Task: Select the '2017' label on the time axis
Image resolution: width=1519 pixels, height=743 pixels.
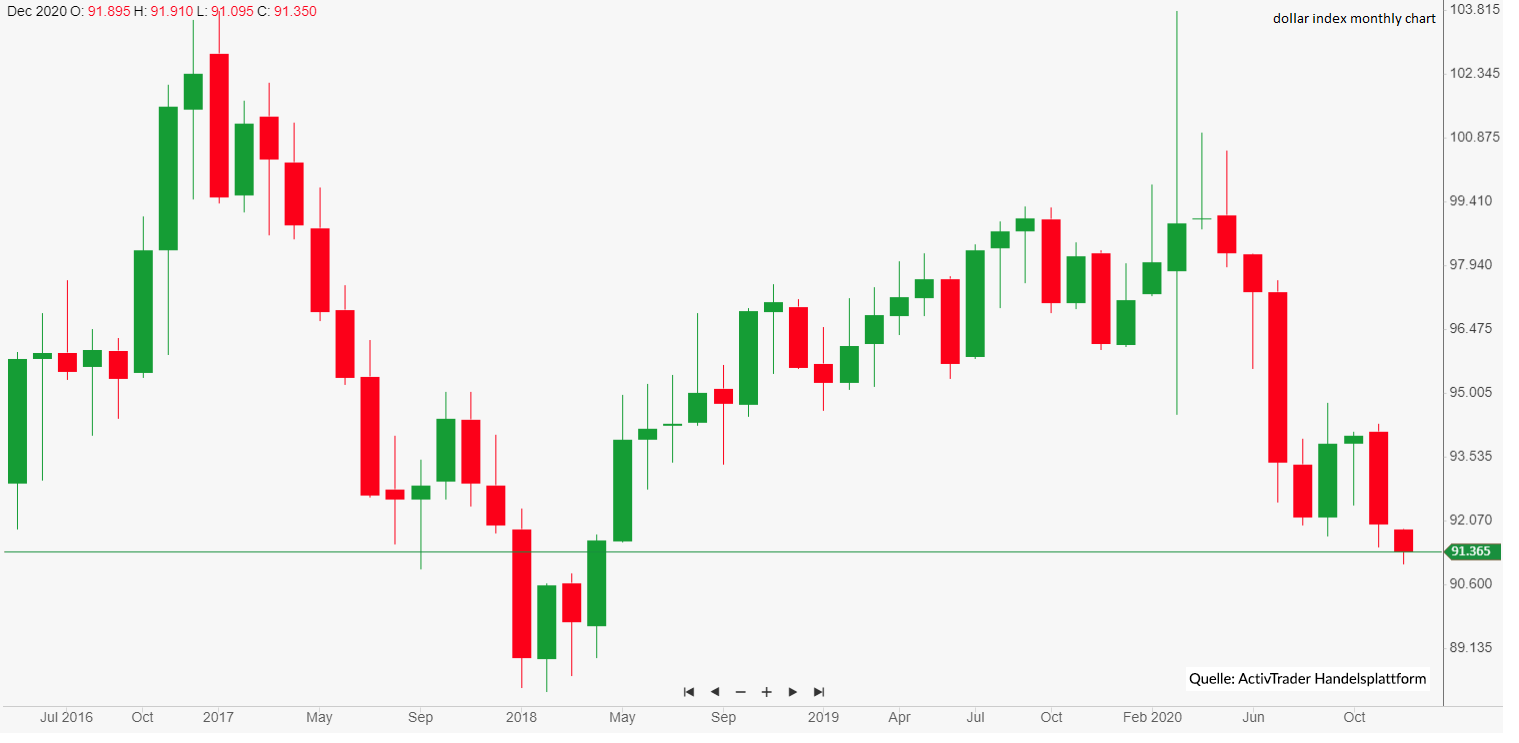Action: (218, 717)
